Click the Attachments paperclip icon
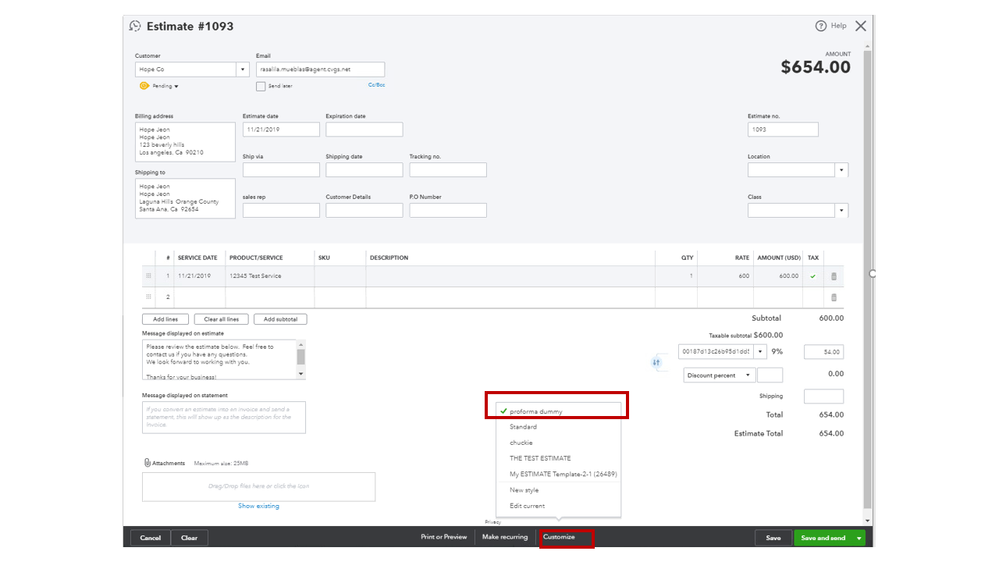Image resolution: width=999 pixels, height=562 pixels. click(147, 463)
